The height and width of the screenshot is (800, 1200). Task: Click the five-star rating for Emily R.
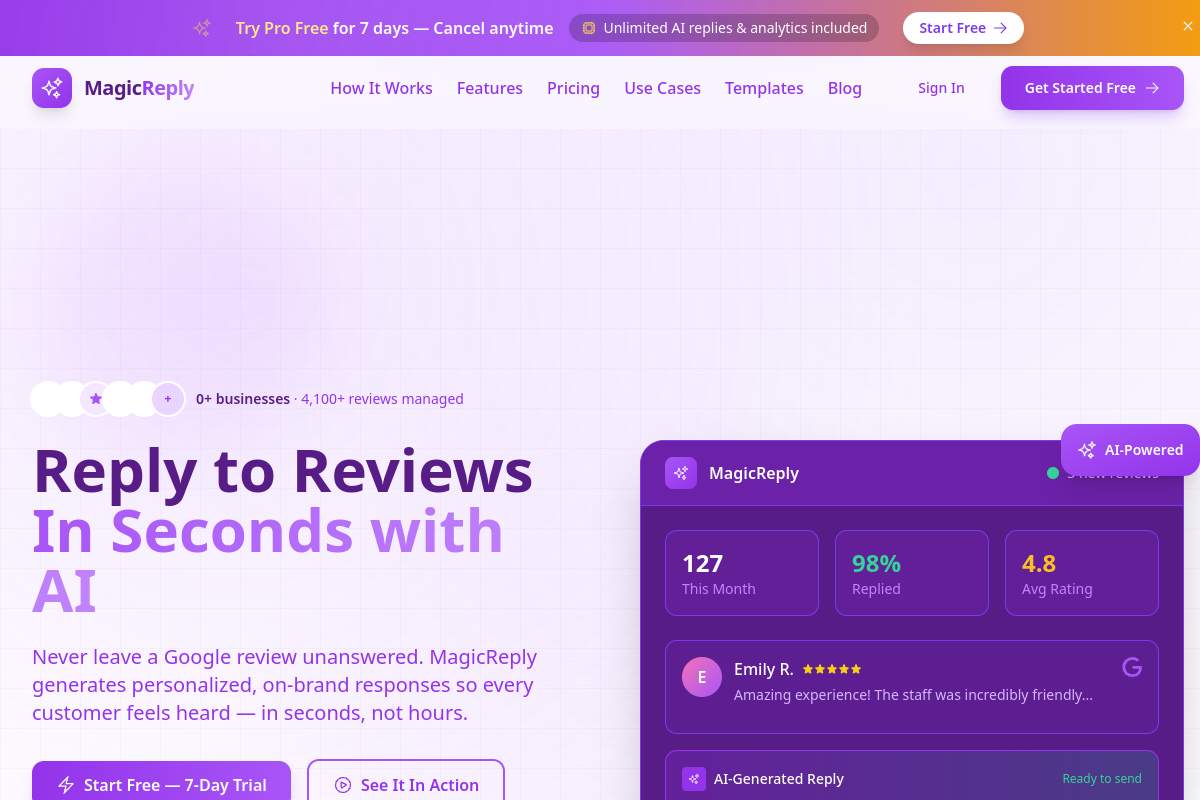click(x=832, y=669)
